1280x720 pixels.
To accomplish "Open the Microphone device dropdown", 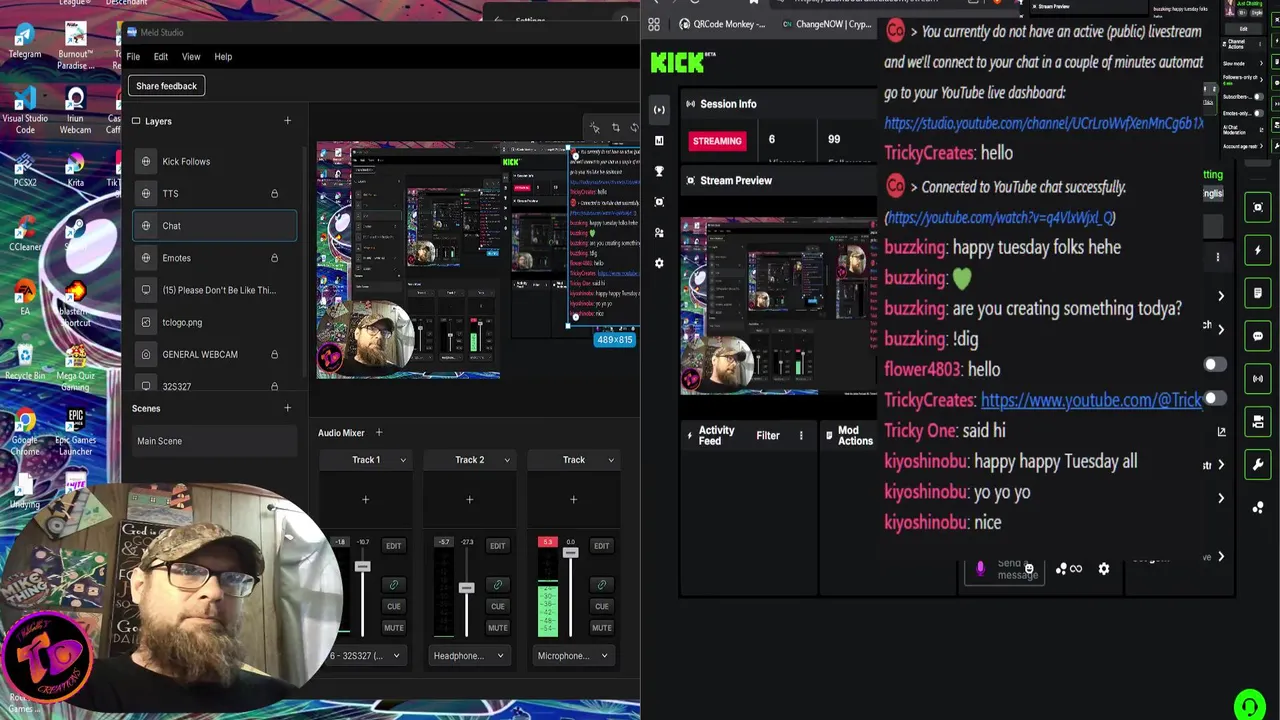I will (573, 656).
